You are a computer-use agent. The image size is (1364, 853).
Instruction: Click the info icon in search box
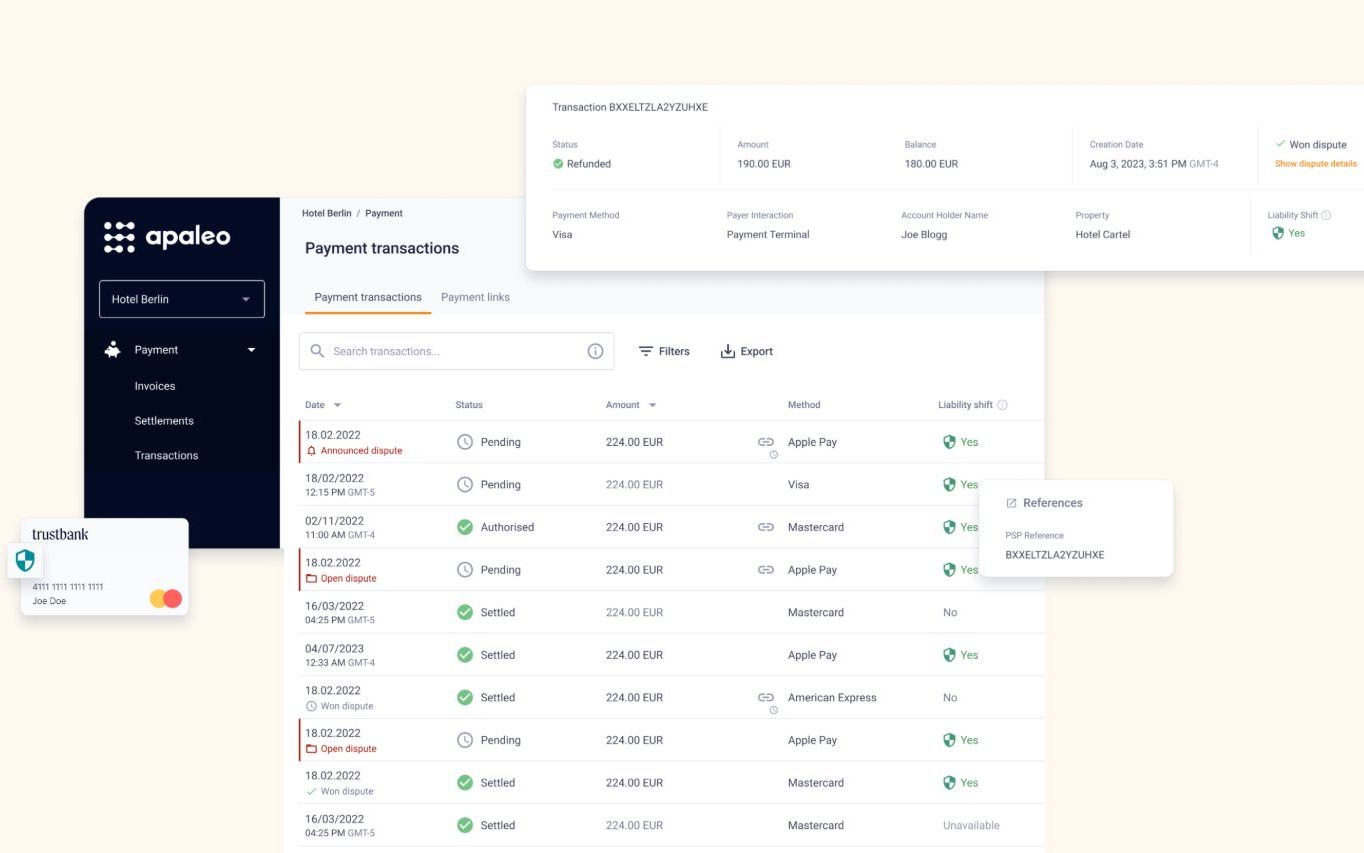(x=595, y=351)
